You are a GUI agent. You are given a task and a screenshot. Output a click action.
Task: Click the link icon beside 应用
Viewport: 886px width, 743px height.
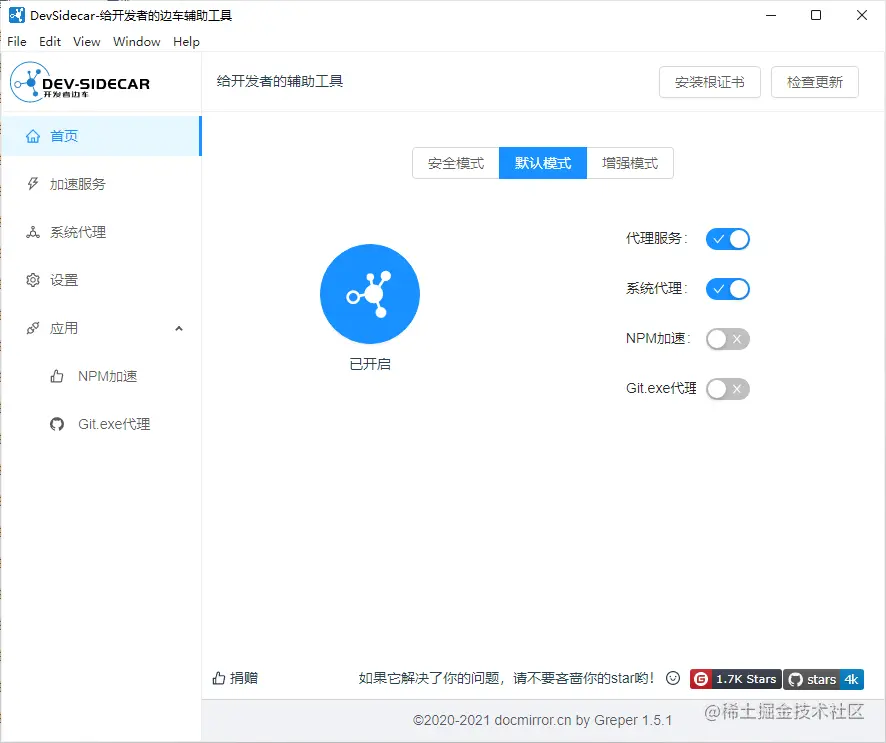pyautogui.click(x=33, y=328)
